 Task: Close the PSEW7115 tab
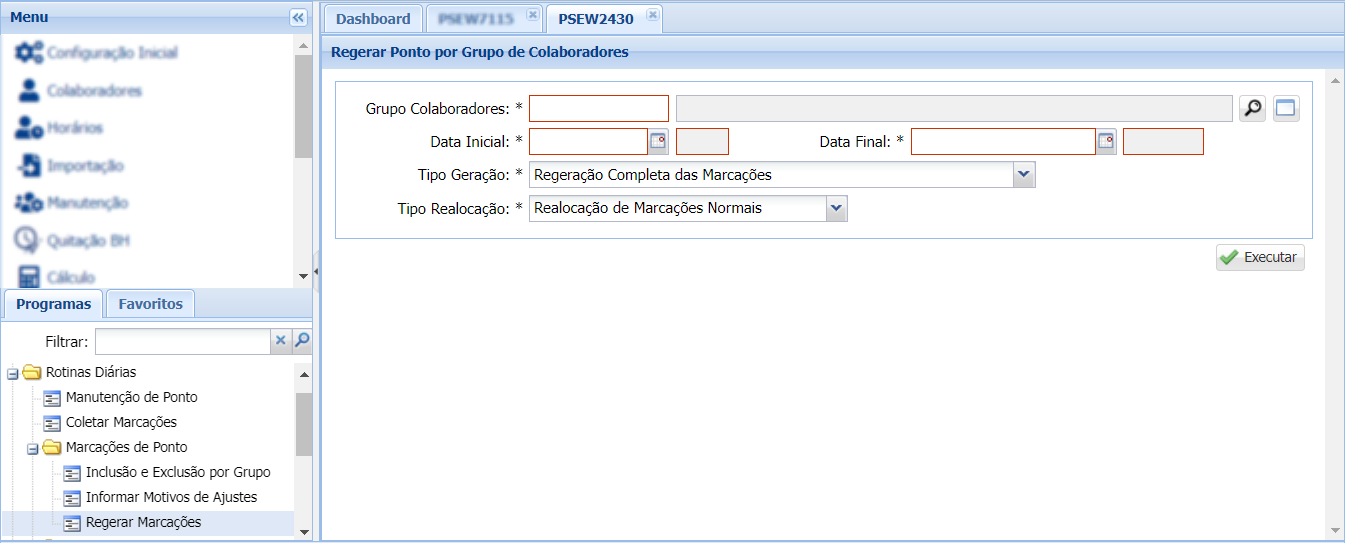pos(532,15)
